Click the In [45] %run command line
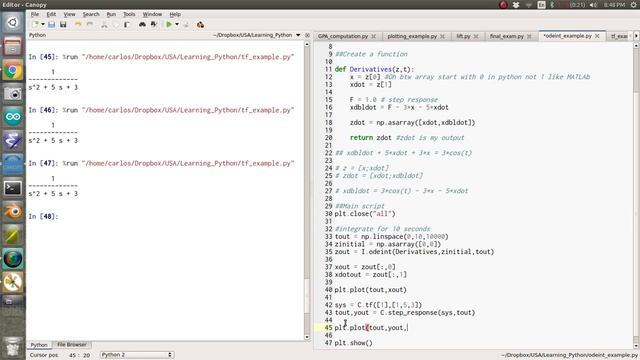640x360 pixels. (161, 57)
